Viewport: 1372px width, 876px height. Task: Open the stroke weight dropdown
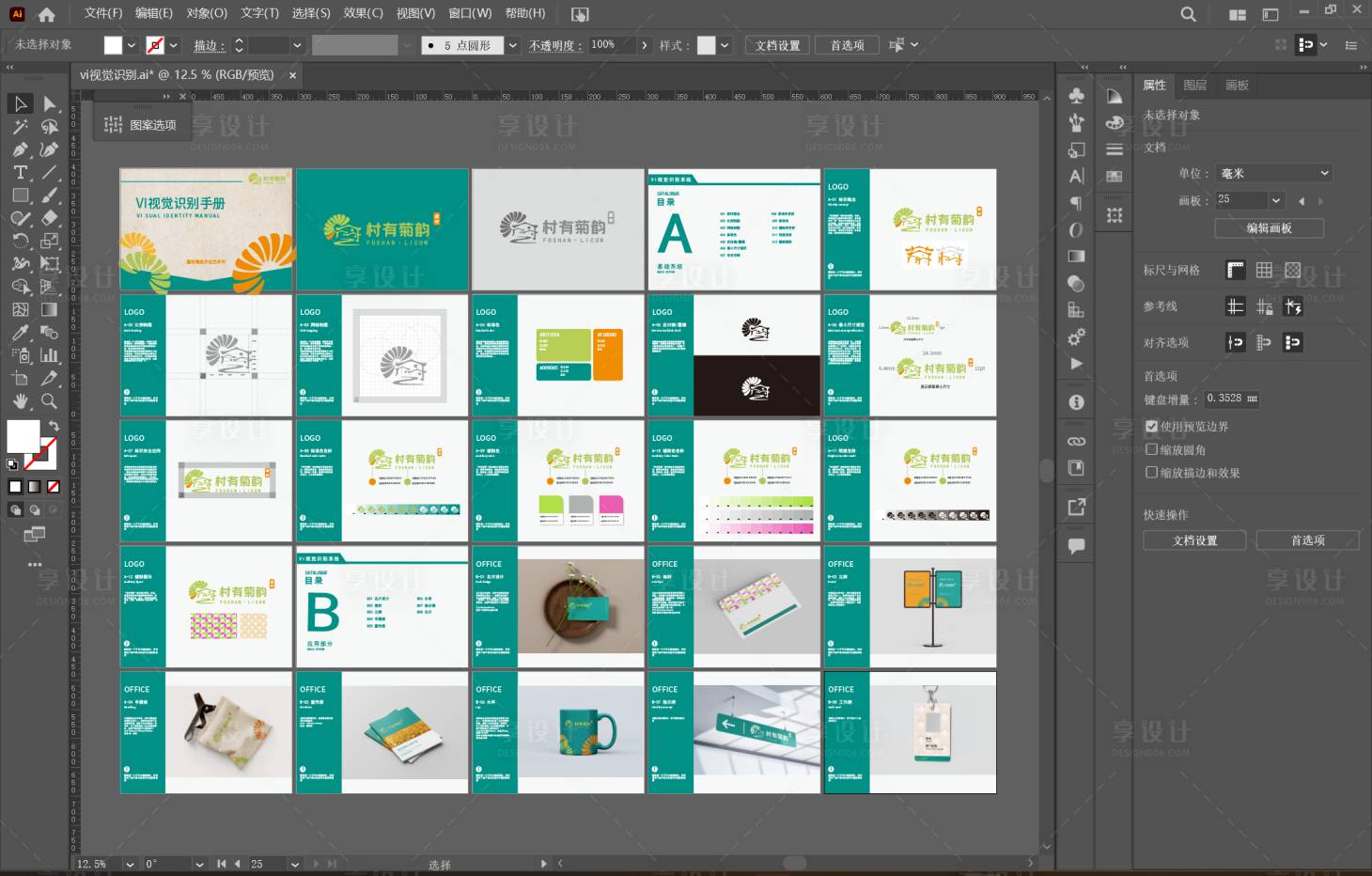coord(297,45)
